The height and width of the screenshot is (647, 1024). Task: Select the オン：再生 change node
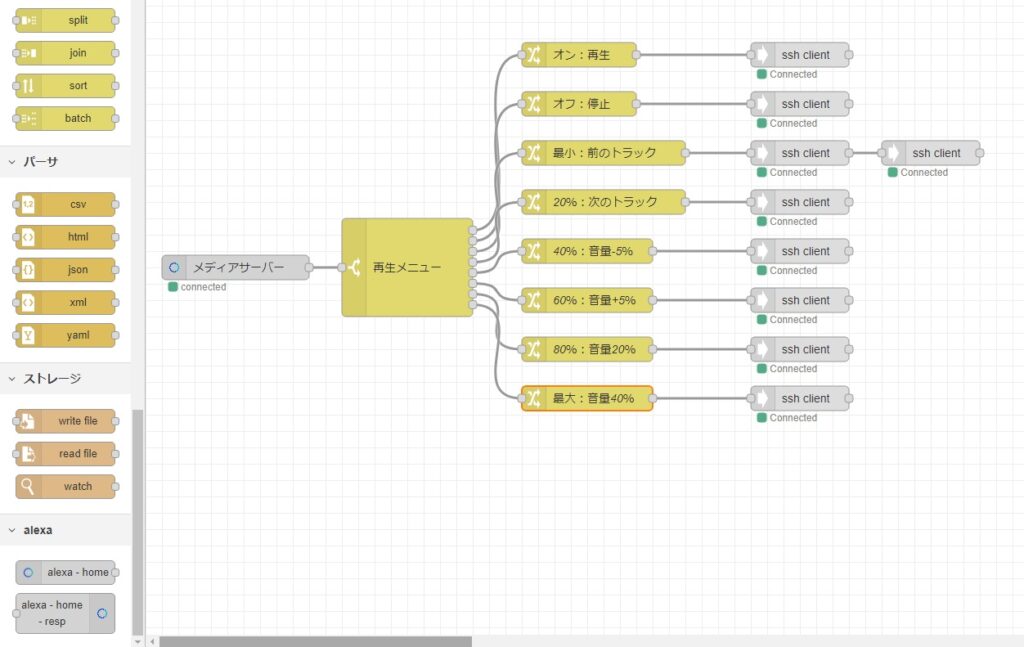click(x=579, y=55)
